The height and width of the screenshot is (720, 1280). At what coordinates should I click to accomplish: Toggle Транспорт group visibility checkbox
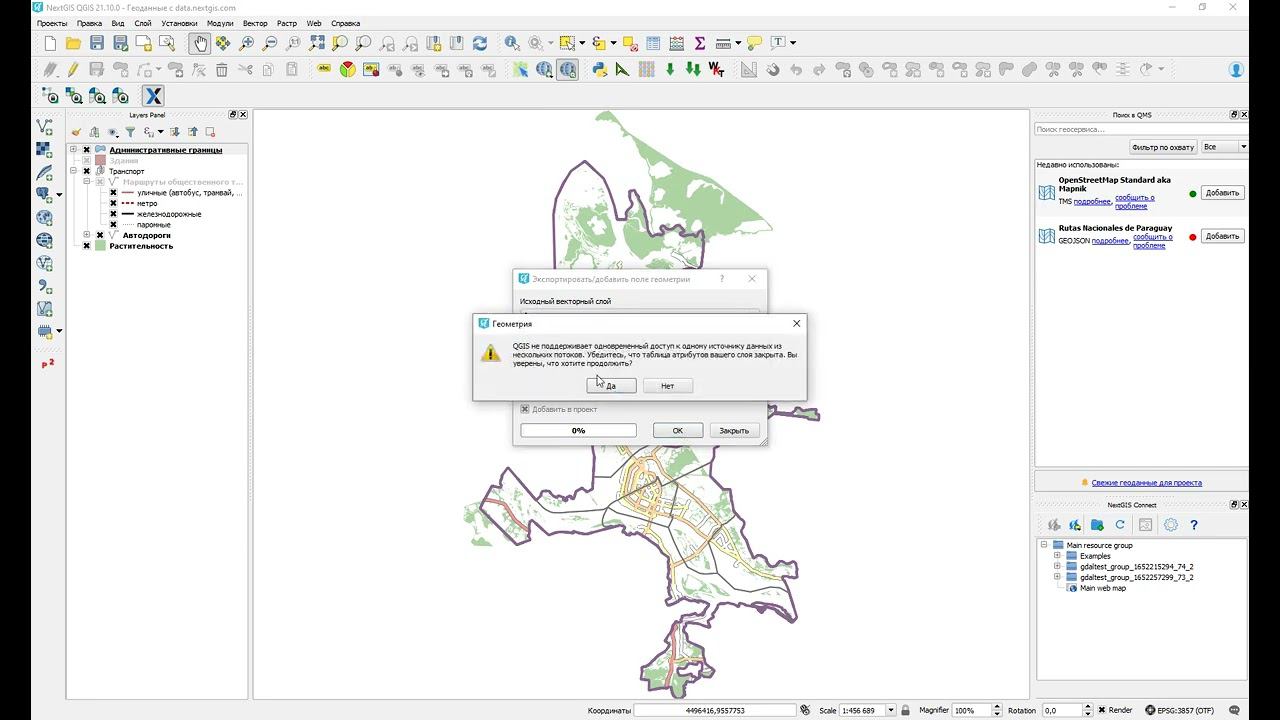pyautogui.click(x=86, y=171)
